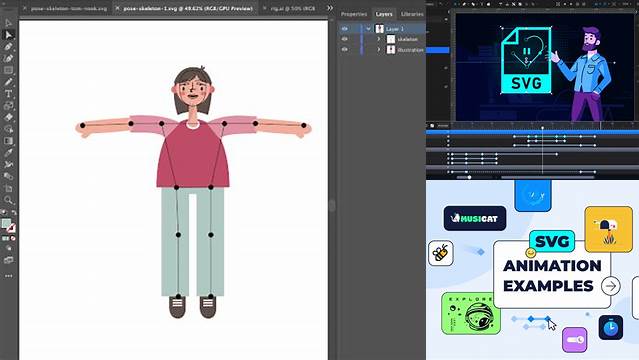This screenshot has width=639, height=360.
Task: Select the Gradient tool
Action: click(x=9, y=141)
